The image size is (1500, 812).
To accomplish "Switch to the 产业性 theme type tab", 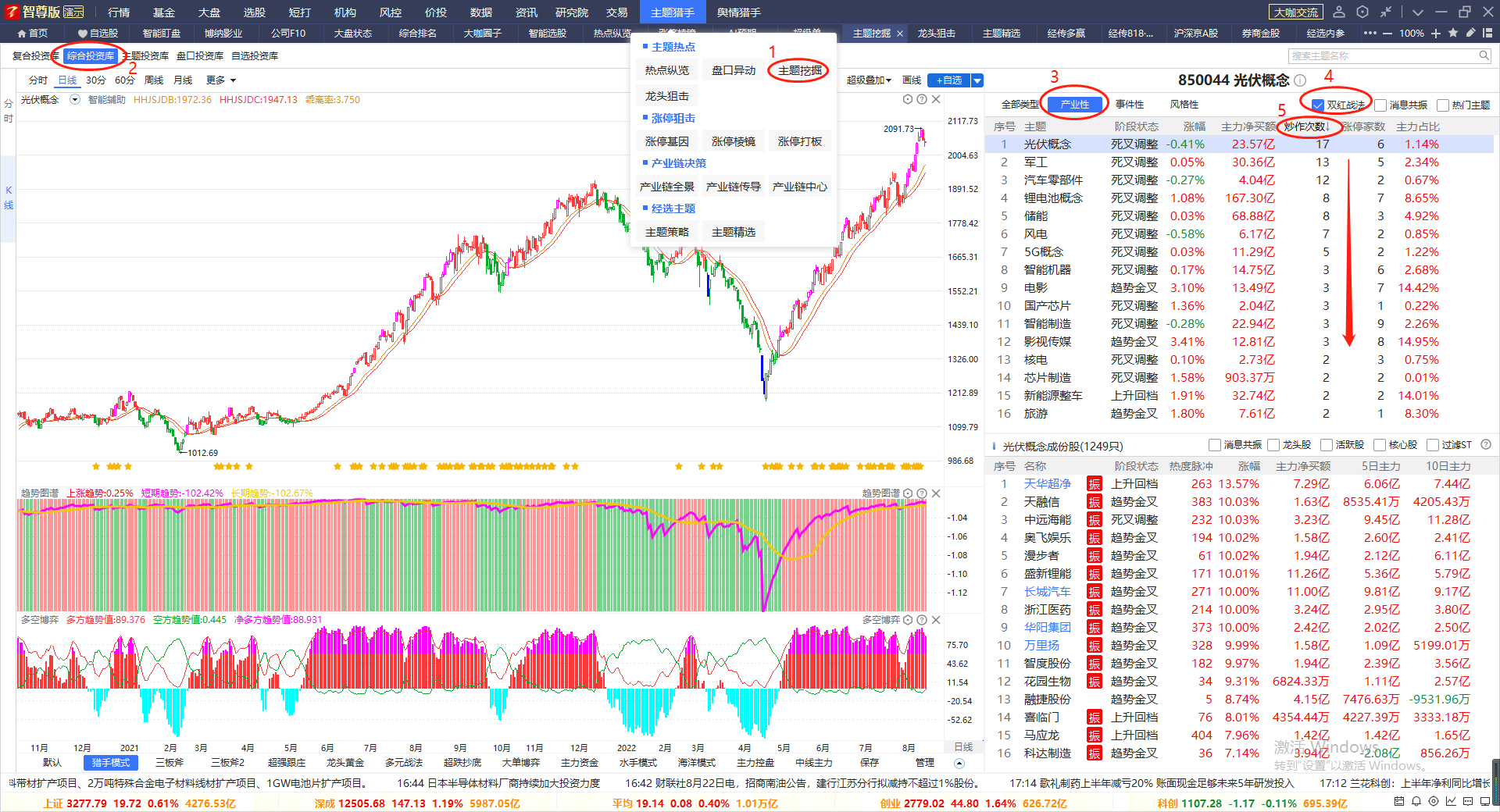I will [x=1075, y=105].
